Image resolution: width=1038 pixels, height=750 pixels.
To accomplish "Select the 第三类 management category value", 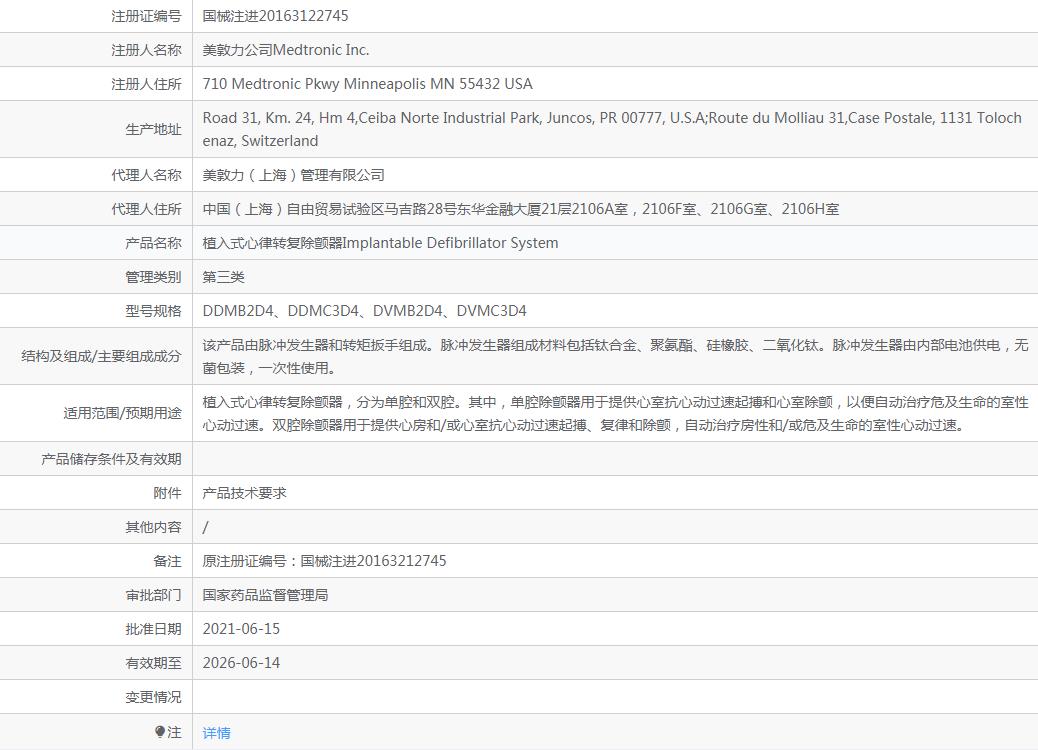I will [x=223, y=277].
